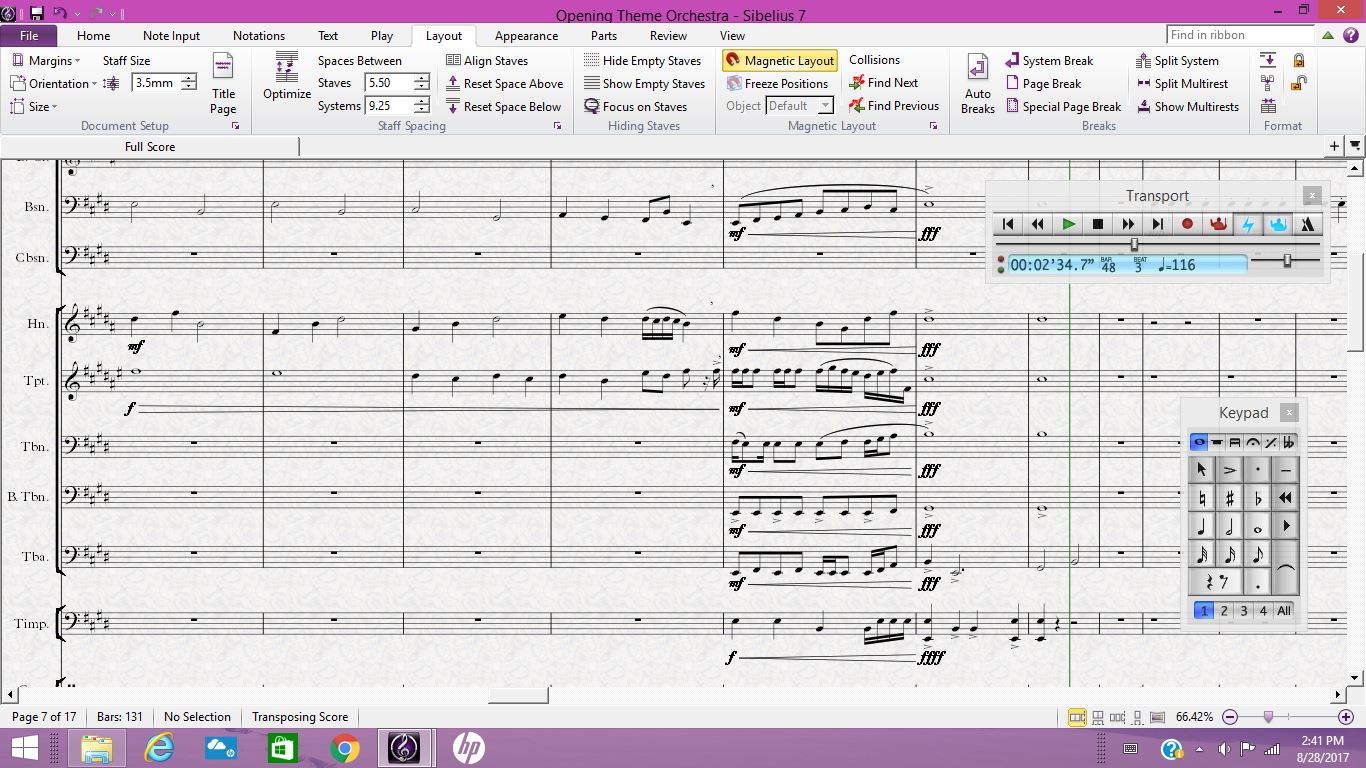
Task: Expand Document Setup dialog launcher
Action: coord(236,127)
